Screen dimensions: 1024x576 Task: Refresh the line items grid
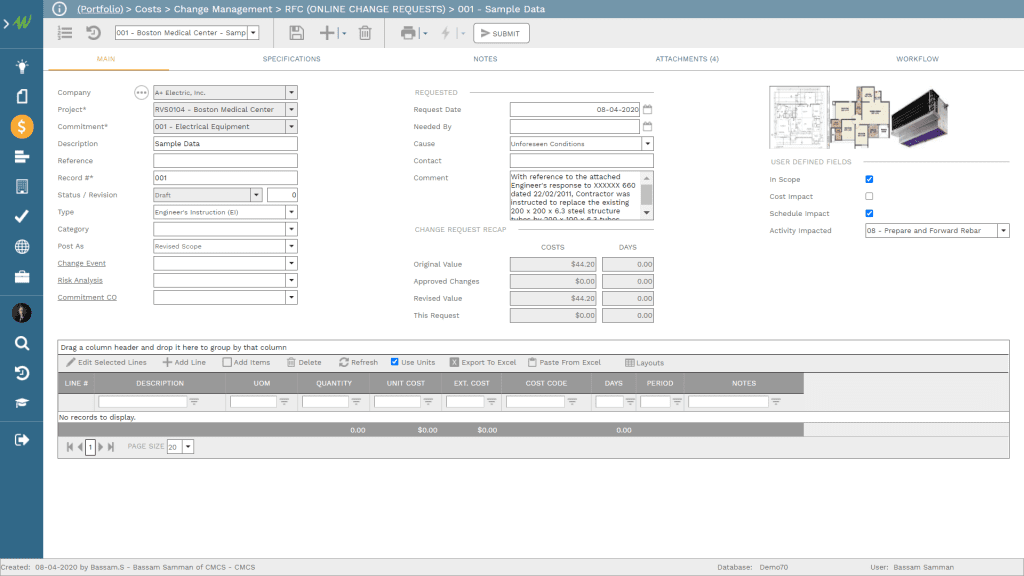tap(358, 362)
